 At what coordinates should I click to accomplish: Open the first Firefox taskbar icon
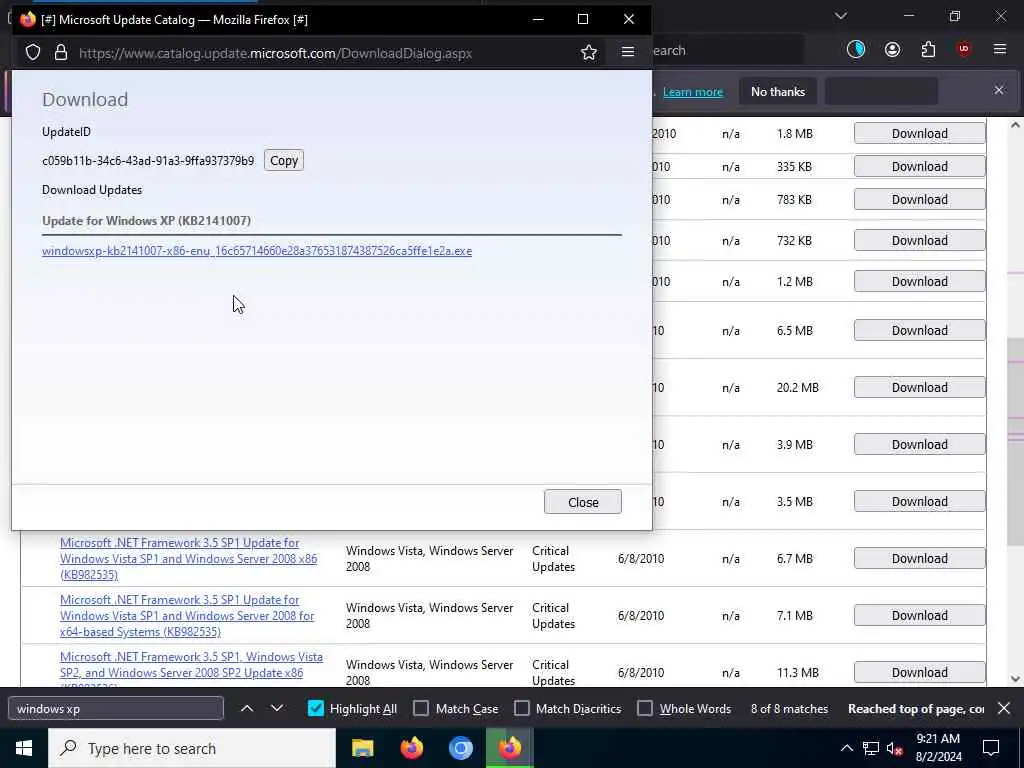411,748
